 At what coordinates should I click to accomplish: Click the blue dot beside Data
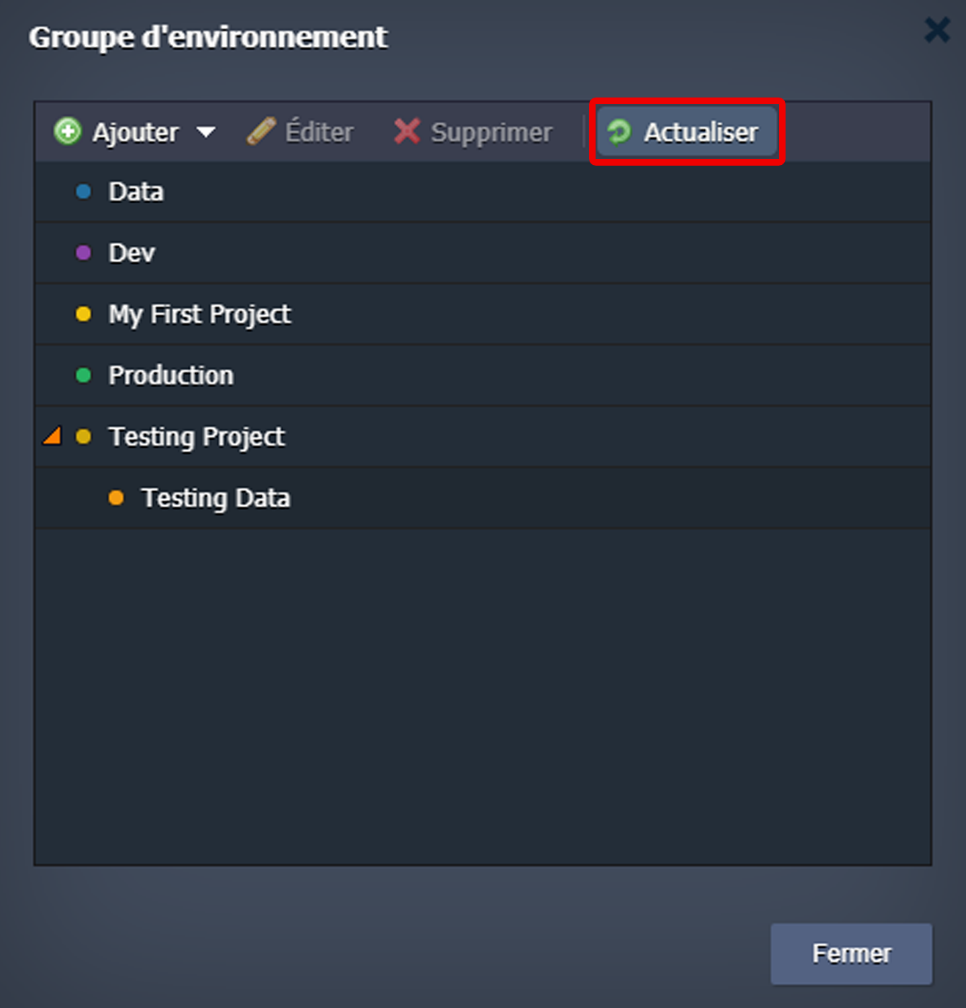coord(84,192)
